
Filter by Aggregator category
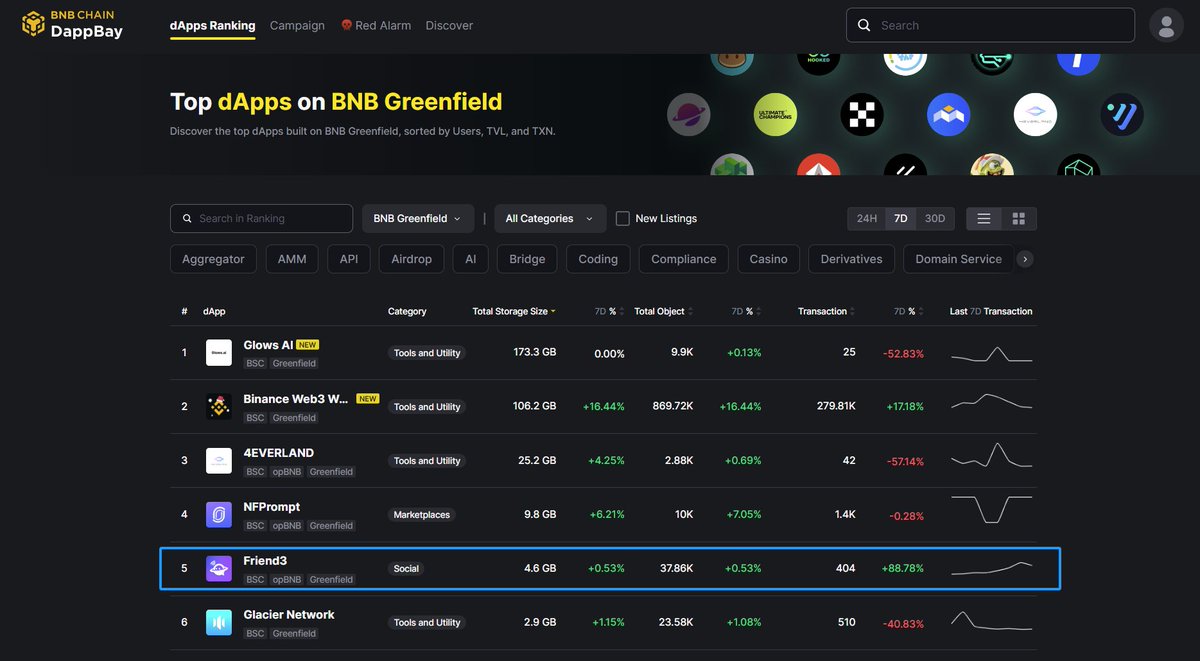(213, 259)
